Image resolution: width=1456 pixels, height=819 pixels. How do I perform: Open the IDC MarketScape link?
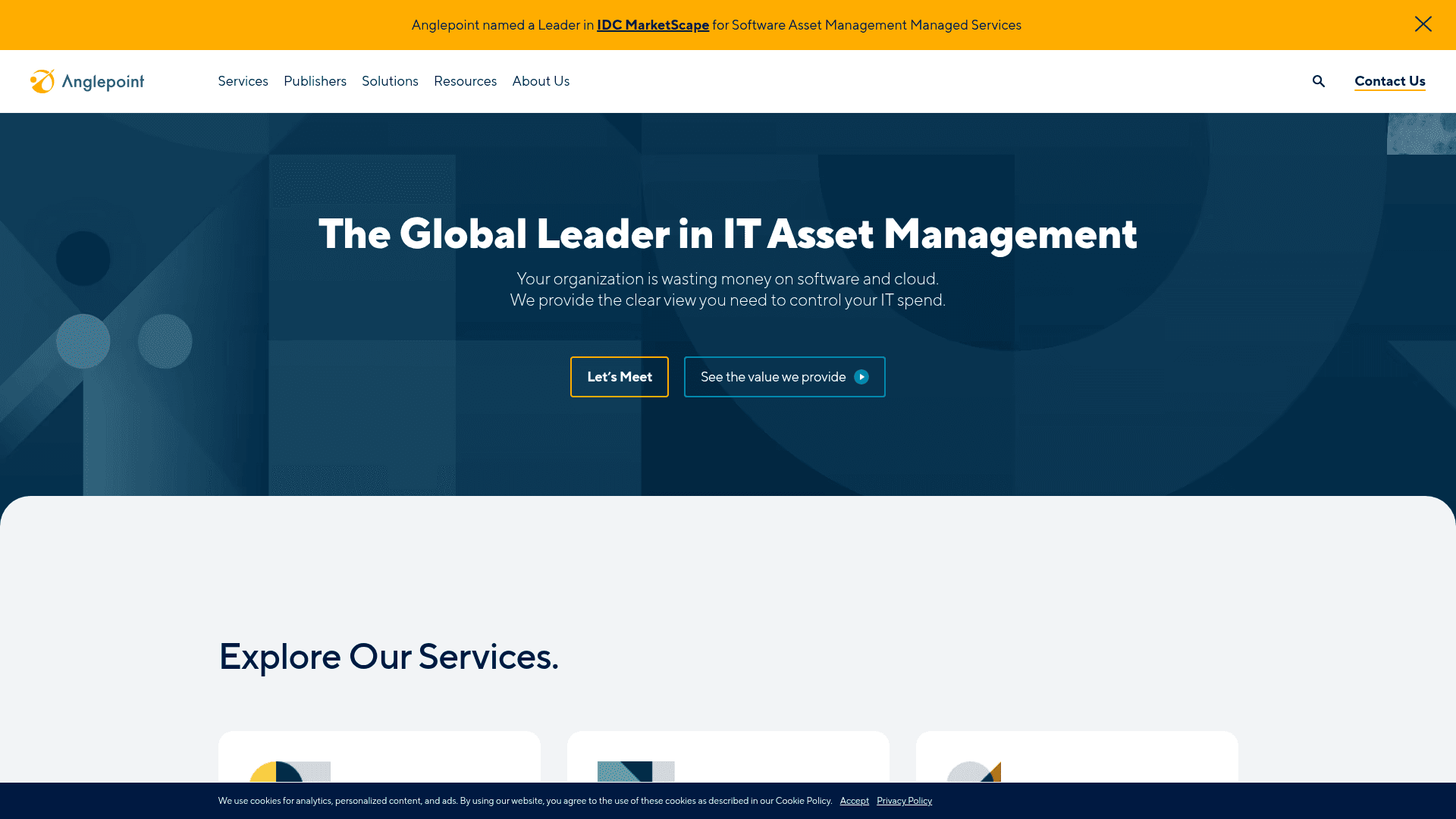click(x=652, y=24)
